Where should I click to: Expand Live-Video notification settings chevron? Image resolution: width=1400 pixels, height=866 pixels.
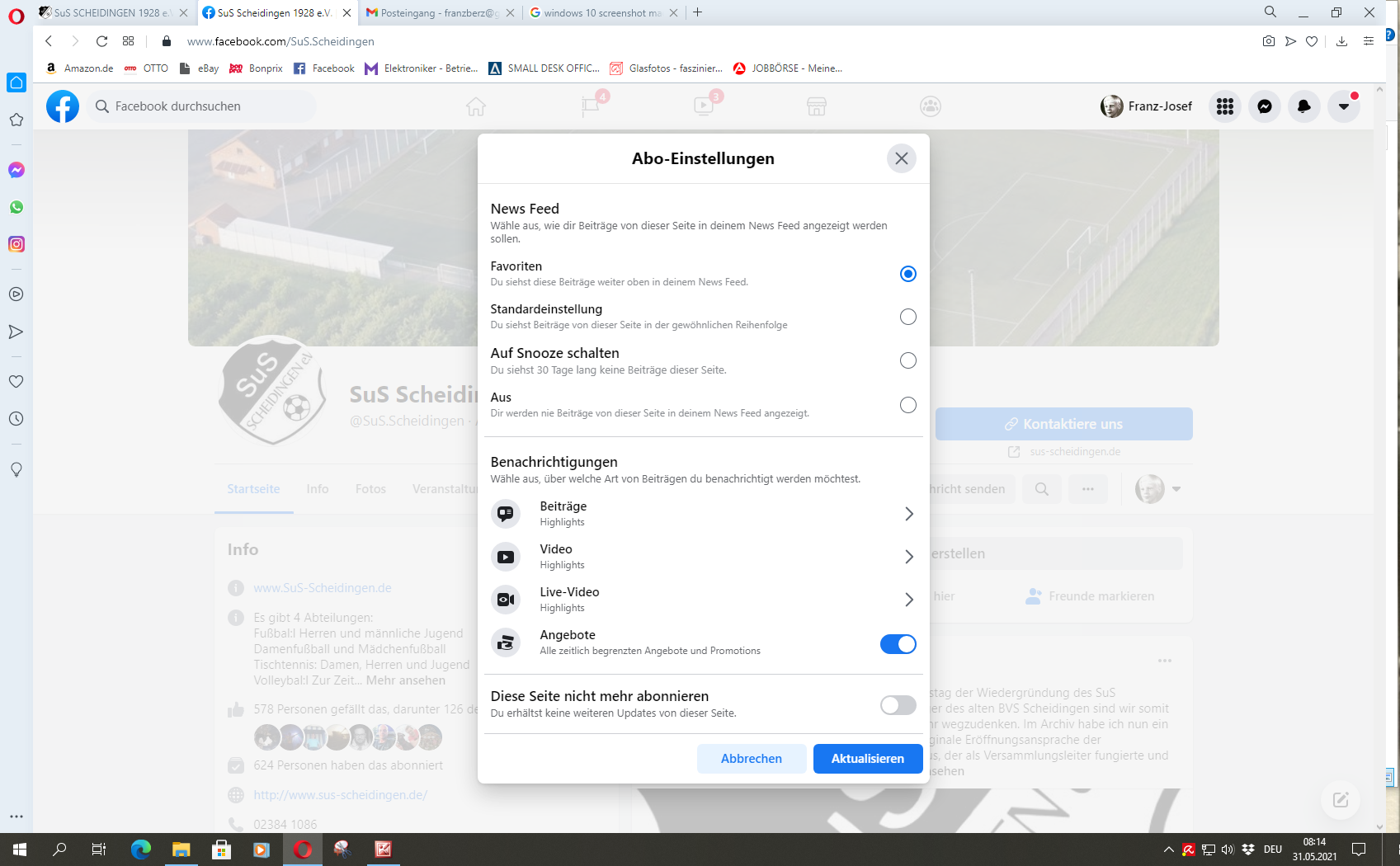pos(908,600)
